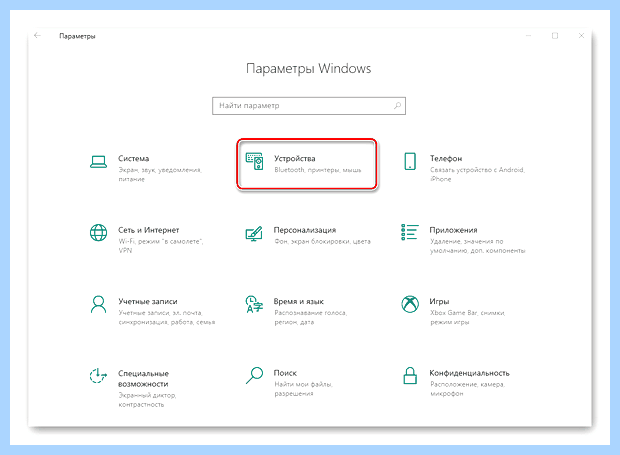Viewport: 620px width, 455px height.
Task: Click the Персонализация paintbrush icon
Action: pos(254,233)
